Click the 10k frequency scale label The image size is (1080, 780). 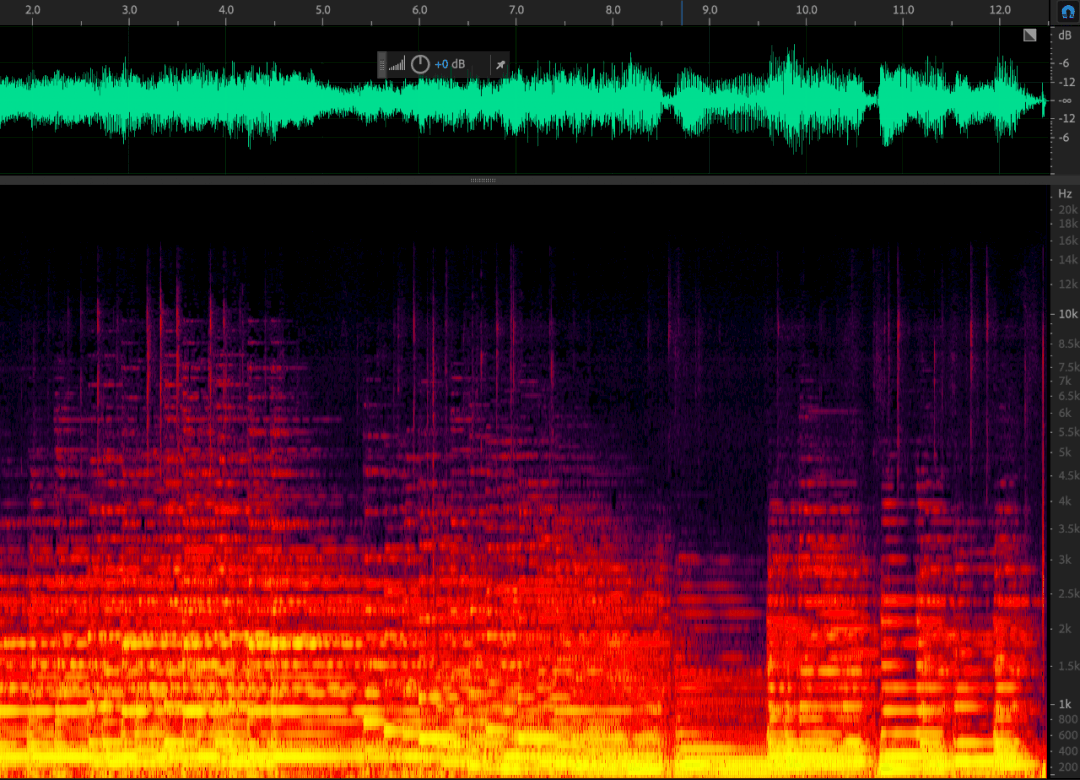pyautogui.click(x=1068, y=314)
